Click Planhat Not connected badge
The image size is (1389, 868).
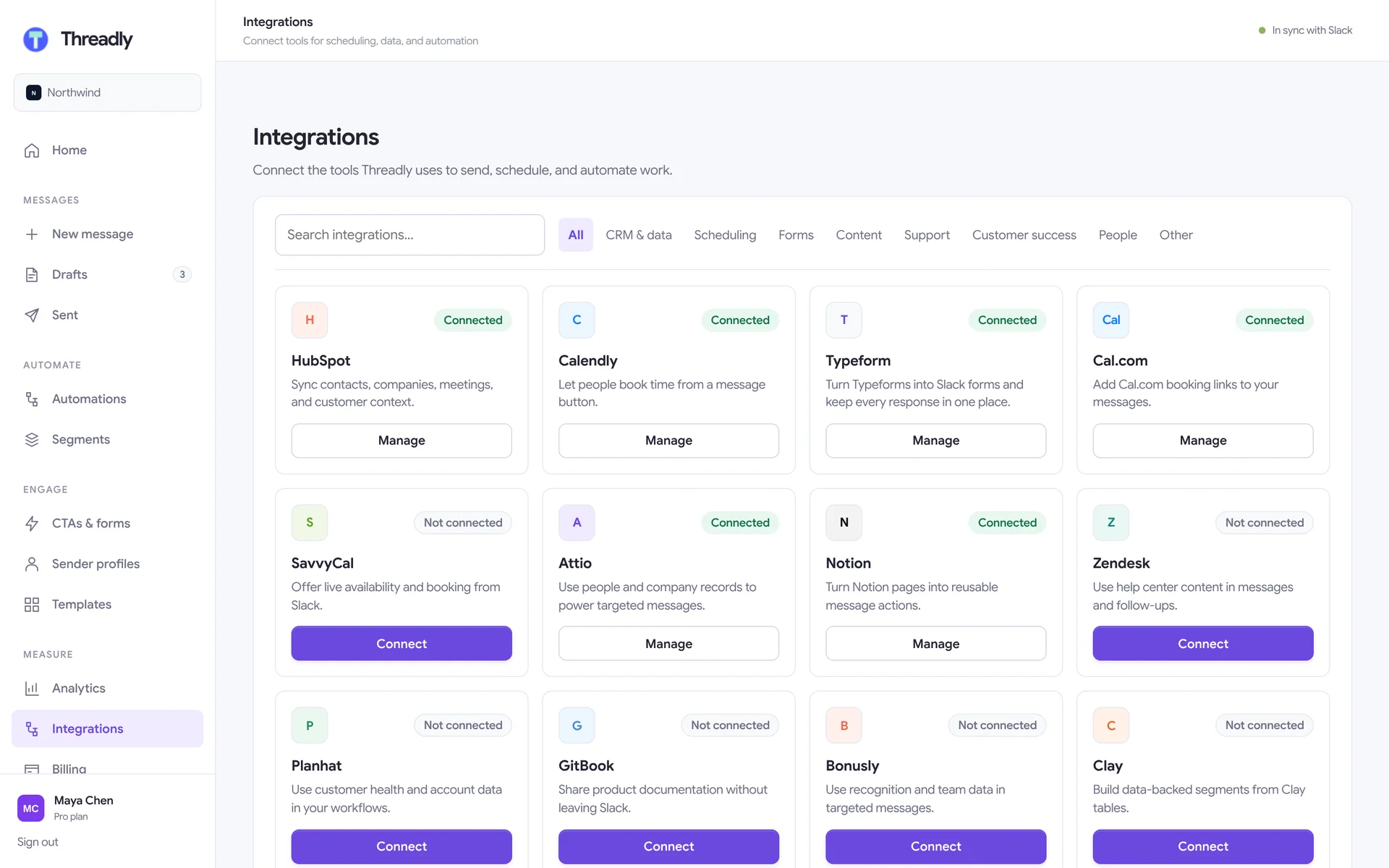[463, 726]
